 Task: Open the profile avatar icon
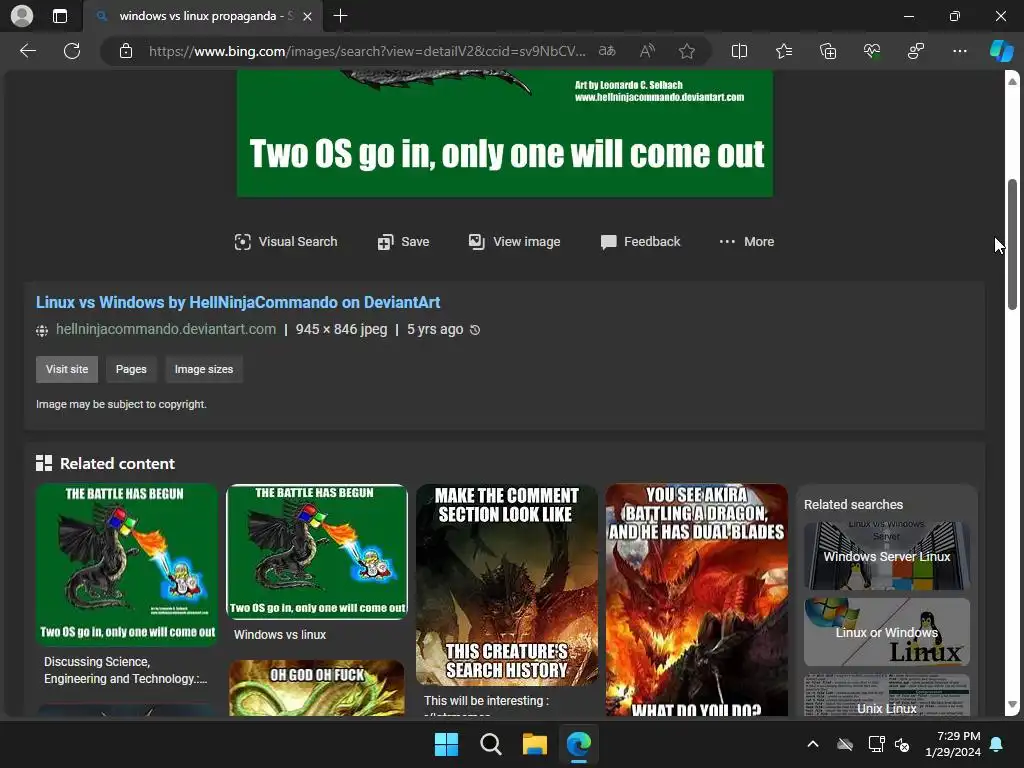tap(22, 16)
